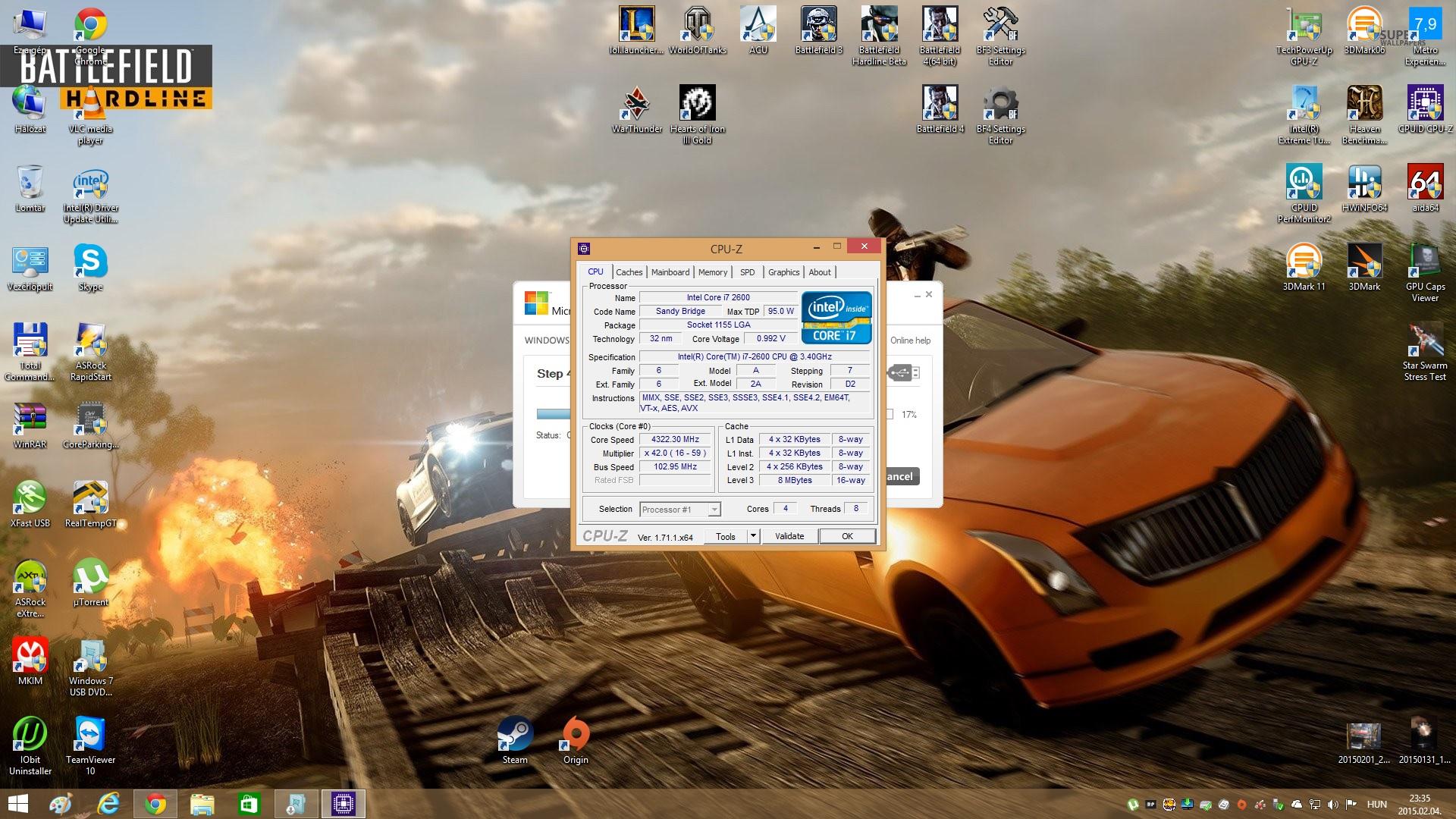Open the Processor #1 selection dropdown

tap(680, 510)
